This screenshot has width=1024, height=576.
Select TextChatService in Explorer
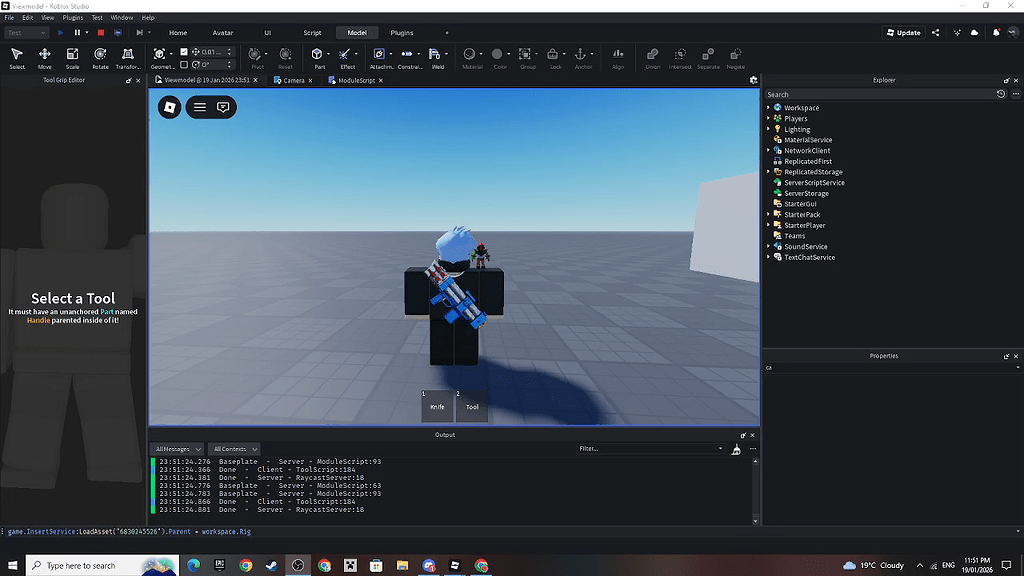coord(809,257)
